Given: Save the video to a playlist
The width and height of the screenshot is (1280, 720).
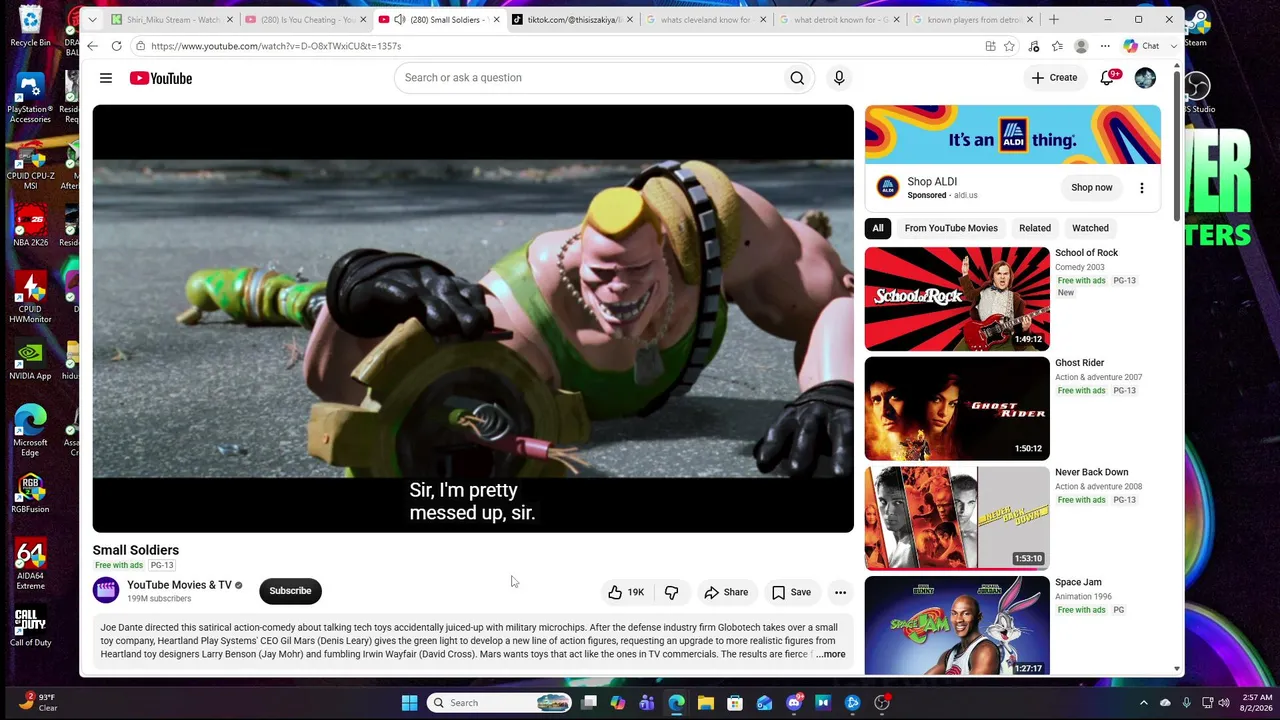Looking at the screenshot, I should pyautogui.click(x=791, y=592).
